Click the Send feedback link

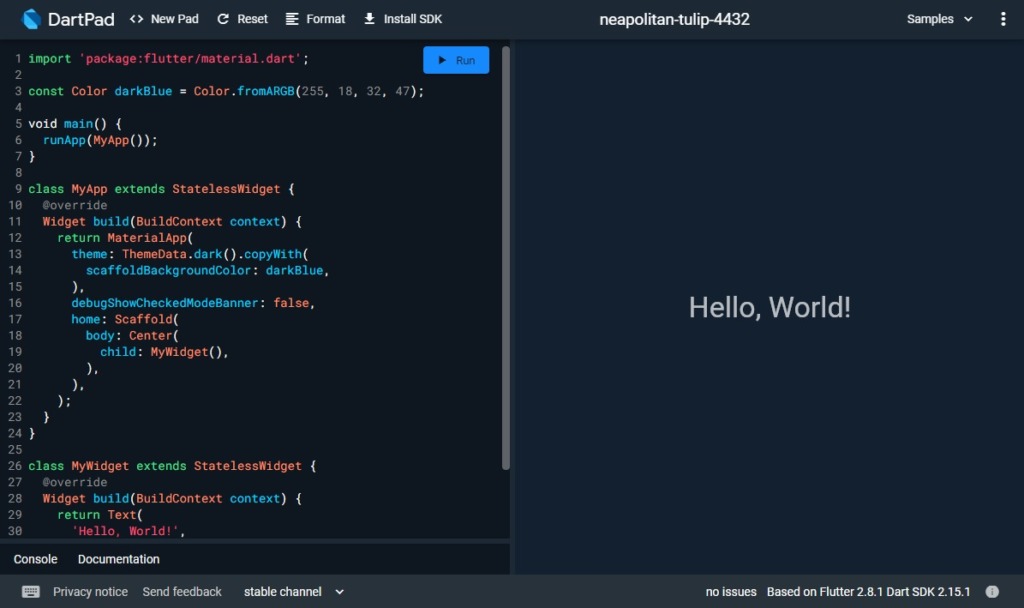(182, 592)
